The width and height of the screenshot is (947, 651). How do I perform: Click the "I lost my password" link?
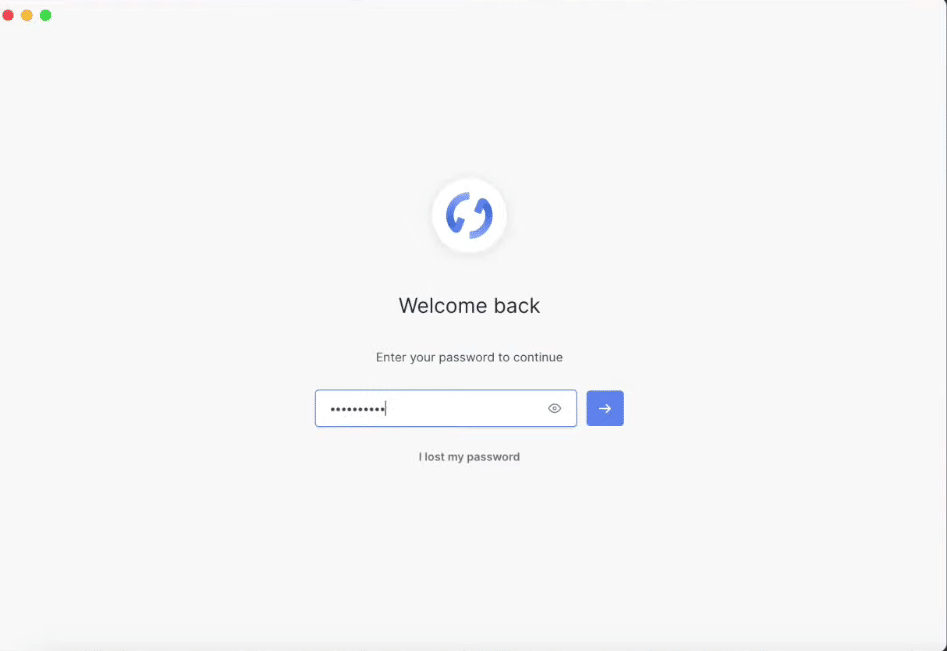tap(469, 457)
